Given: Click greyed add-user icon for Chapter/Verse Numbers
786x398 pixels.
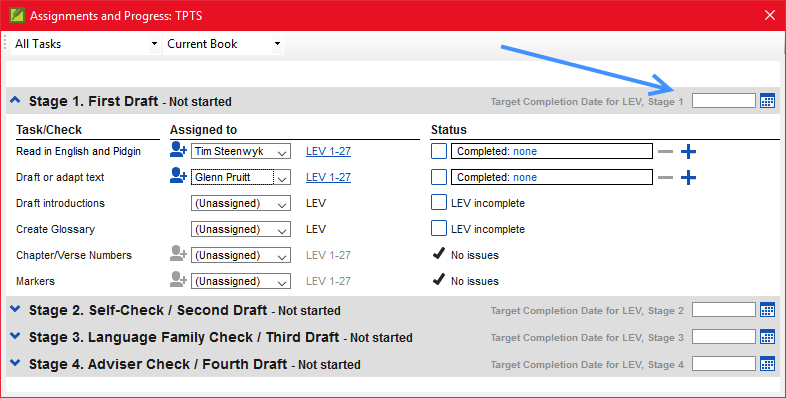Looking at the screenshot, I should pos(178,254).
